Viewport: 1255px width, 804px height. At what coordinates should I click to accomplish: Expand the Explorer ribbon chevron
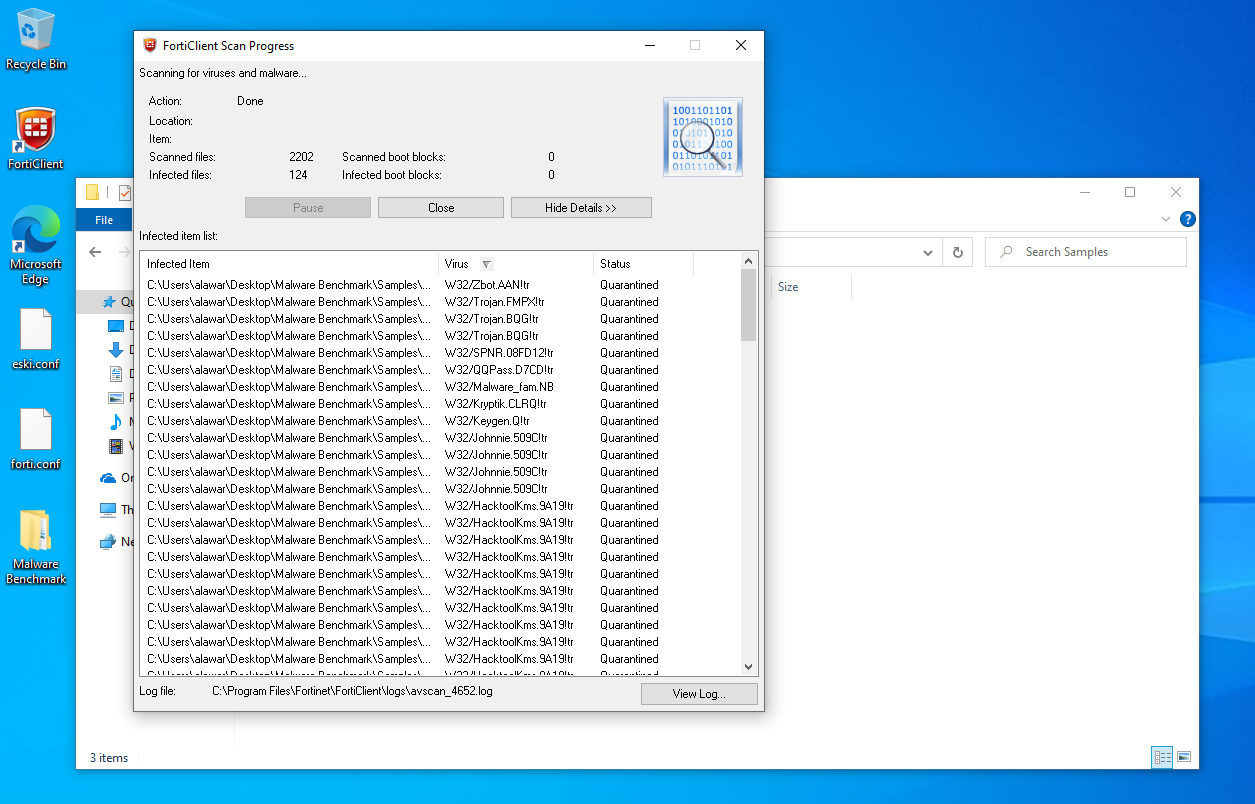pos(1166,219)
